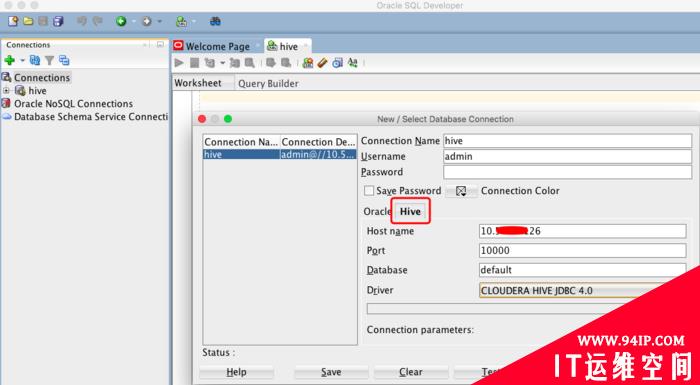Click the green plus New Connection icon
This screenshot has width=700, height=385.
coord(9,60)
